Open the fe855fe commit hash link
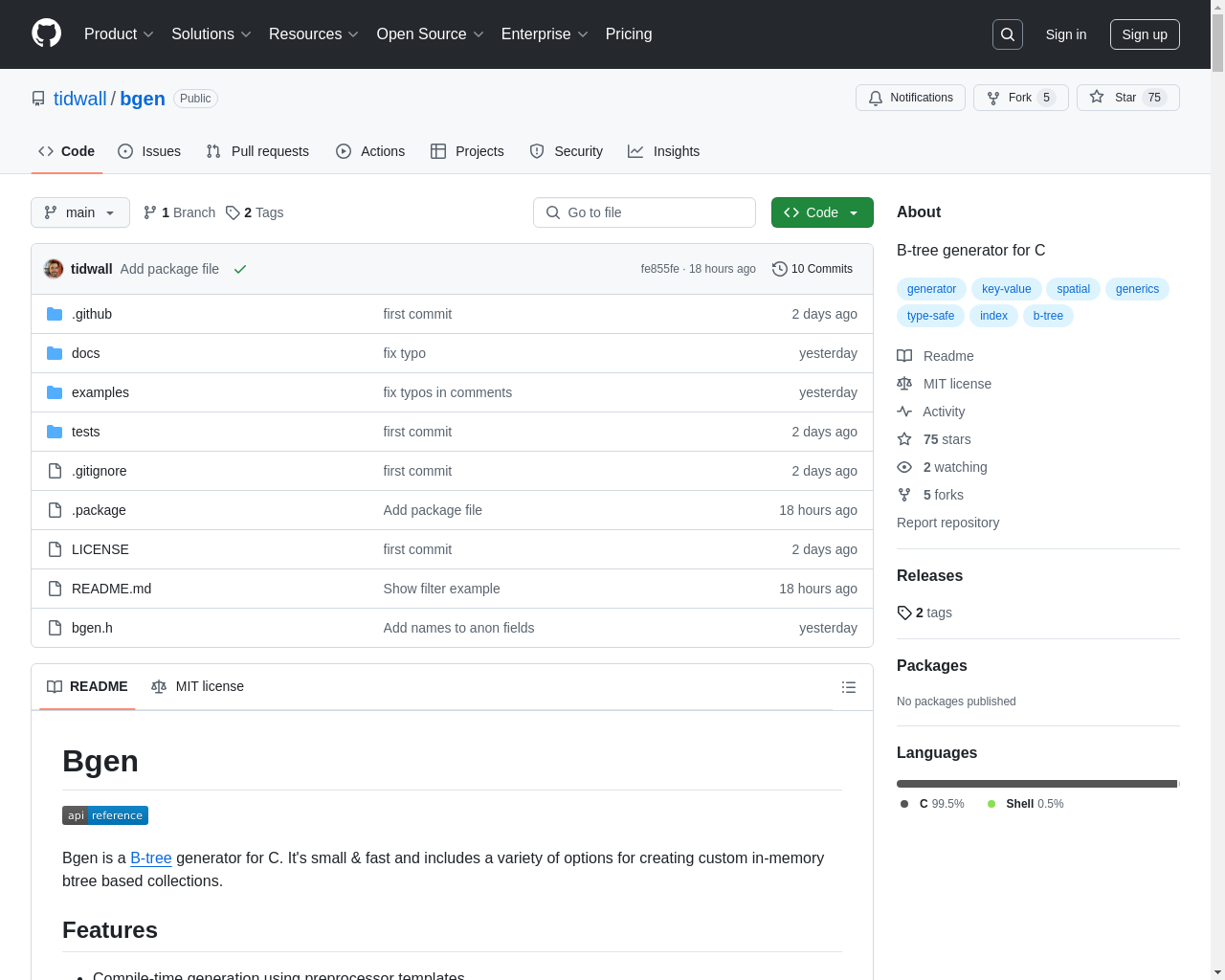The width and height of the screenshot is (1225, 980). point(659,269)
